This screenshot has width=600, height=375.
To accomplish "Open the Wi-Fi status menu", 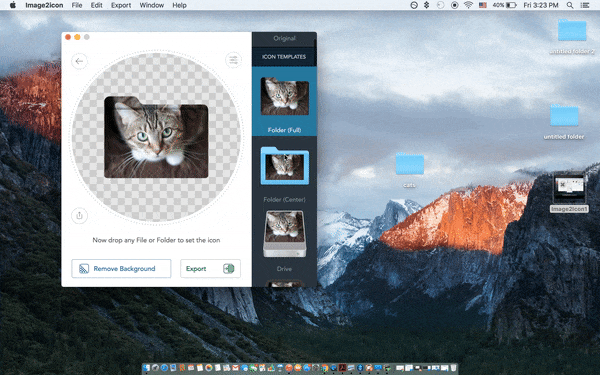I will click(x=468, y=5).
